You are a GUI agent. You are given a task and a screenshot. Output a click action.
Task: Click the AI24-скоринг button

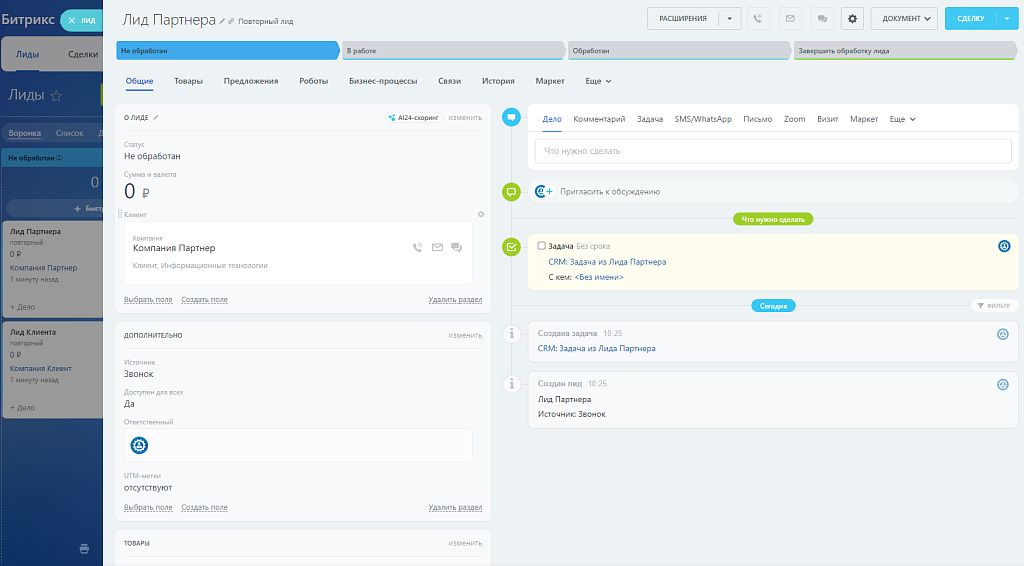pos(413,118)
